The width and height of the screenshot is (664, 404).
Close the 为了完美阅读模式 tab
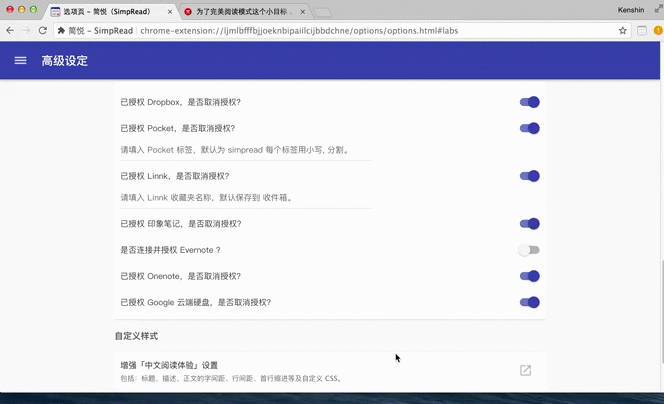(x=302, y=12)
